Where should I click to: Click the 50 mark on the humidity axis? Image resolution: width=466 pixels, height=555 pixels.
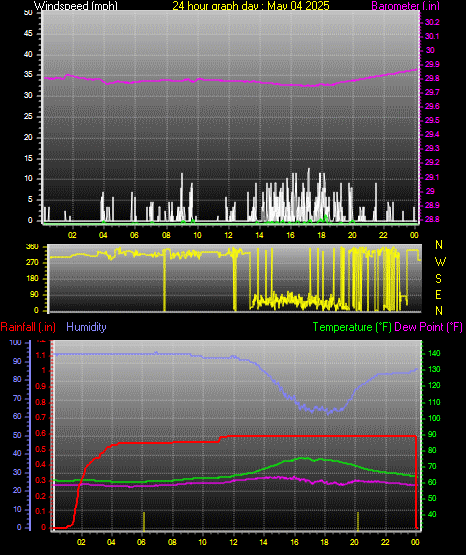click(17, 435)
